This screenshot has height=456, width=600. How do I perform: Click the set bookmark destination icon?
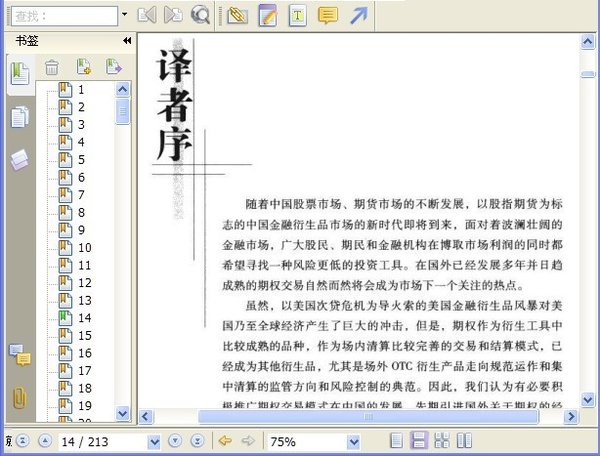tap(114, 67)
